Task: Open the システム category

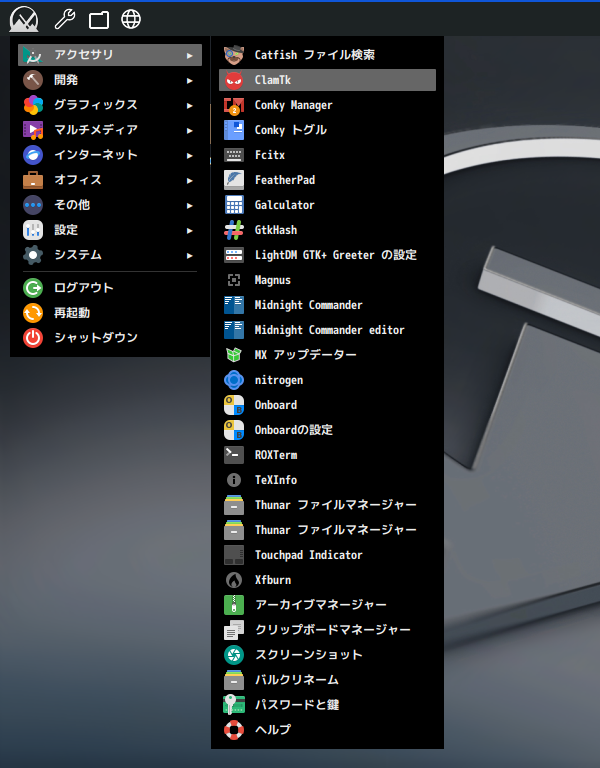Action: (110, 255)
